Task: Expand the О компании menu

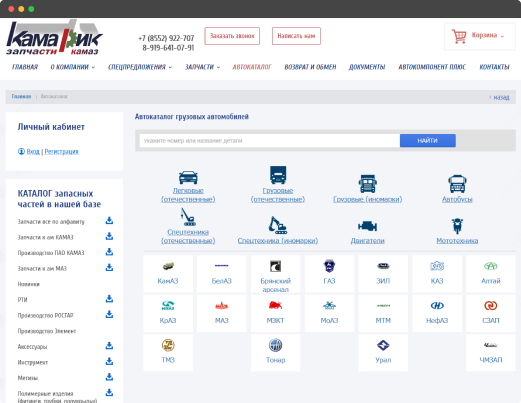Action: click(73, 67)
